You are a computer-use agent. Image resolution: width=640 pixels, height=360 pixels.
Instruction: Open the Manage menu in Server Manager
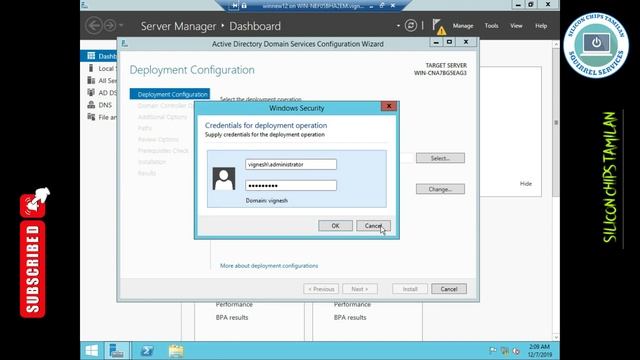click(463, 26)
